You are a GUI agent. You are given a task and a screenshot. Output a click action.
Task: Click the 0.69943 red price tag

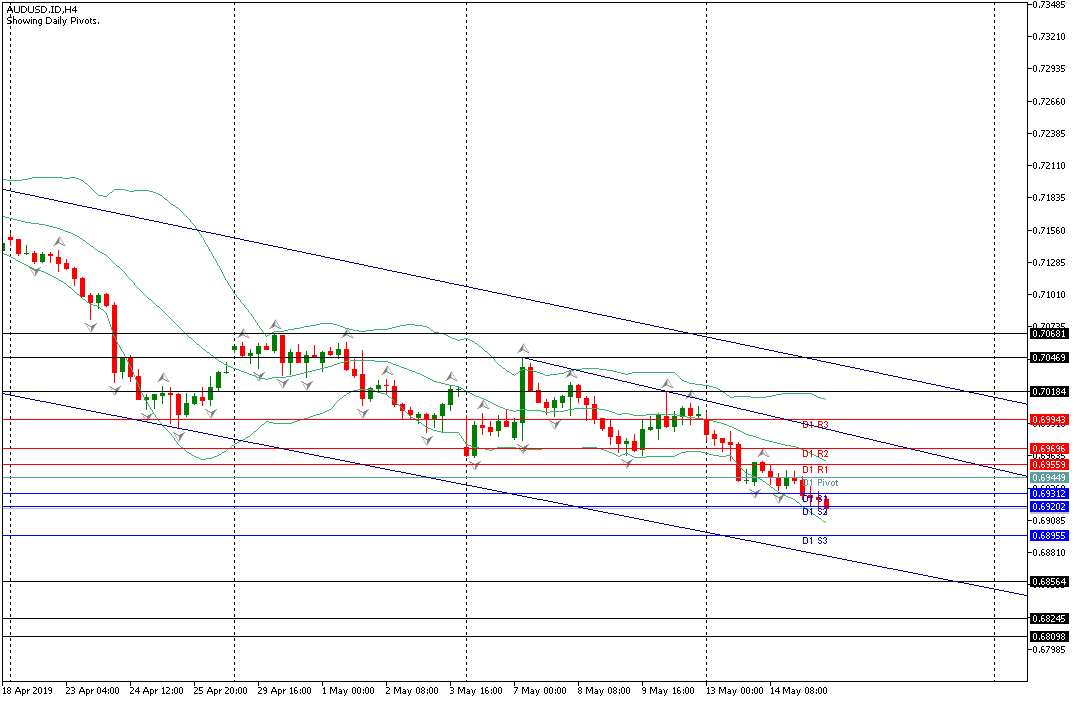click(x=1048, y=420)
